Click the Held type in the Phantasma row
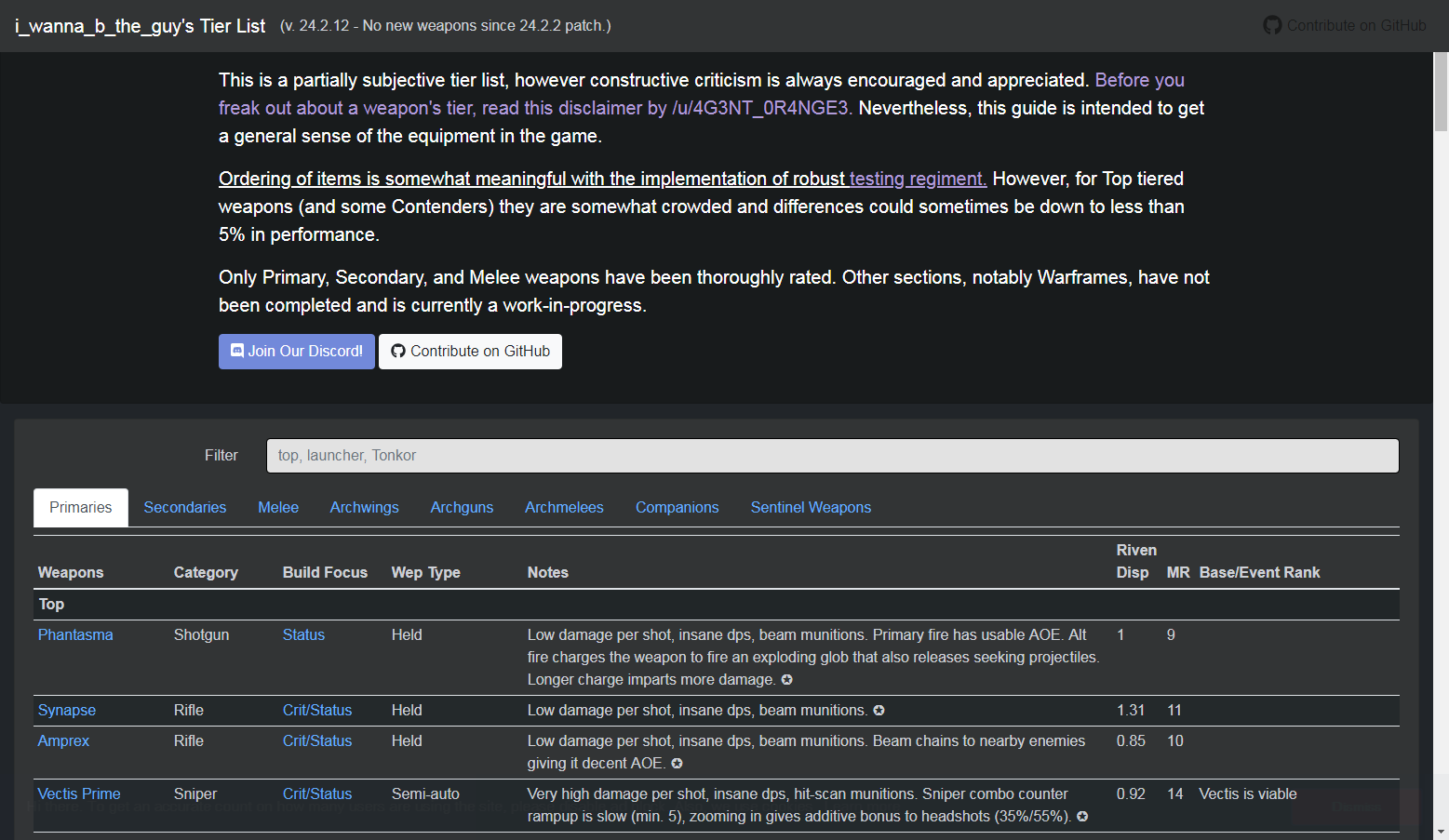1449x840 pixels. (407, 635)
